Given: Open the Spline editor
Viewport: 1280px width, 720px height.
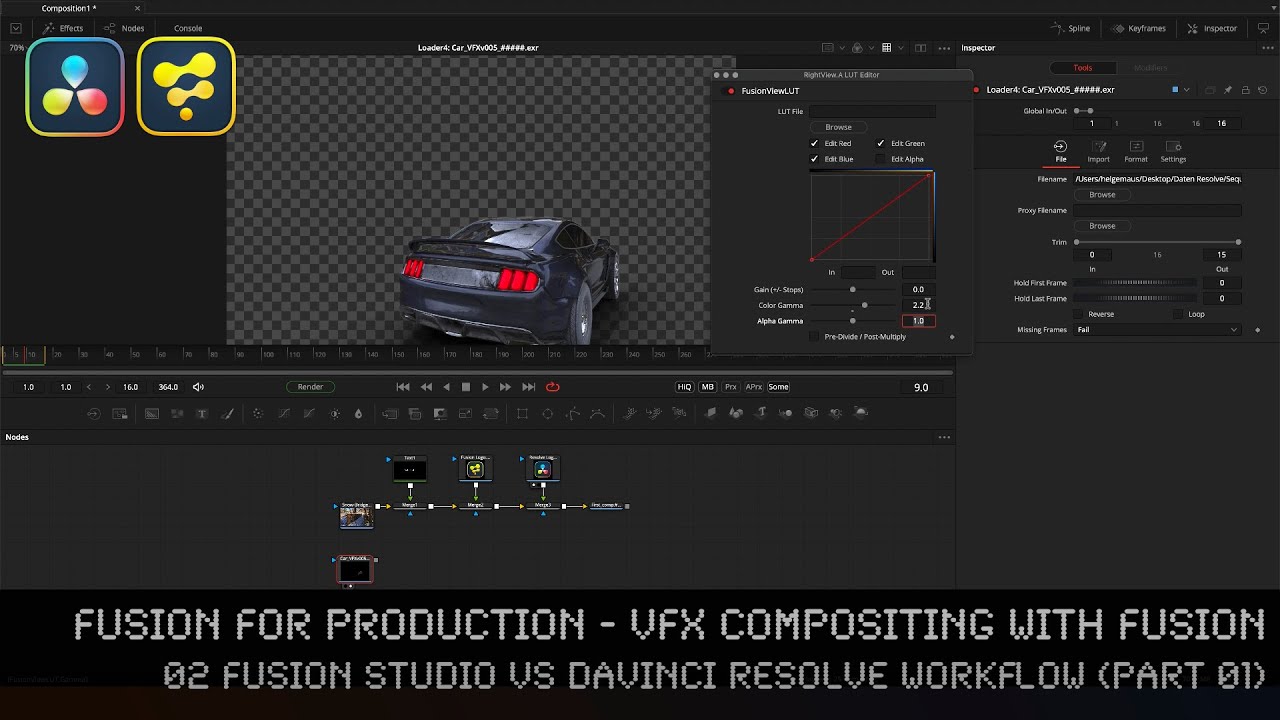Looking at the screenshot, I should 1071,28.
